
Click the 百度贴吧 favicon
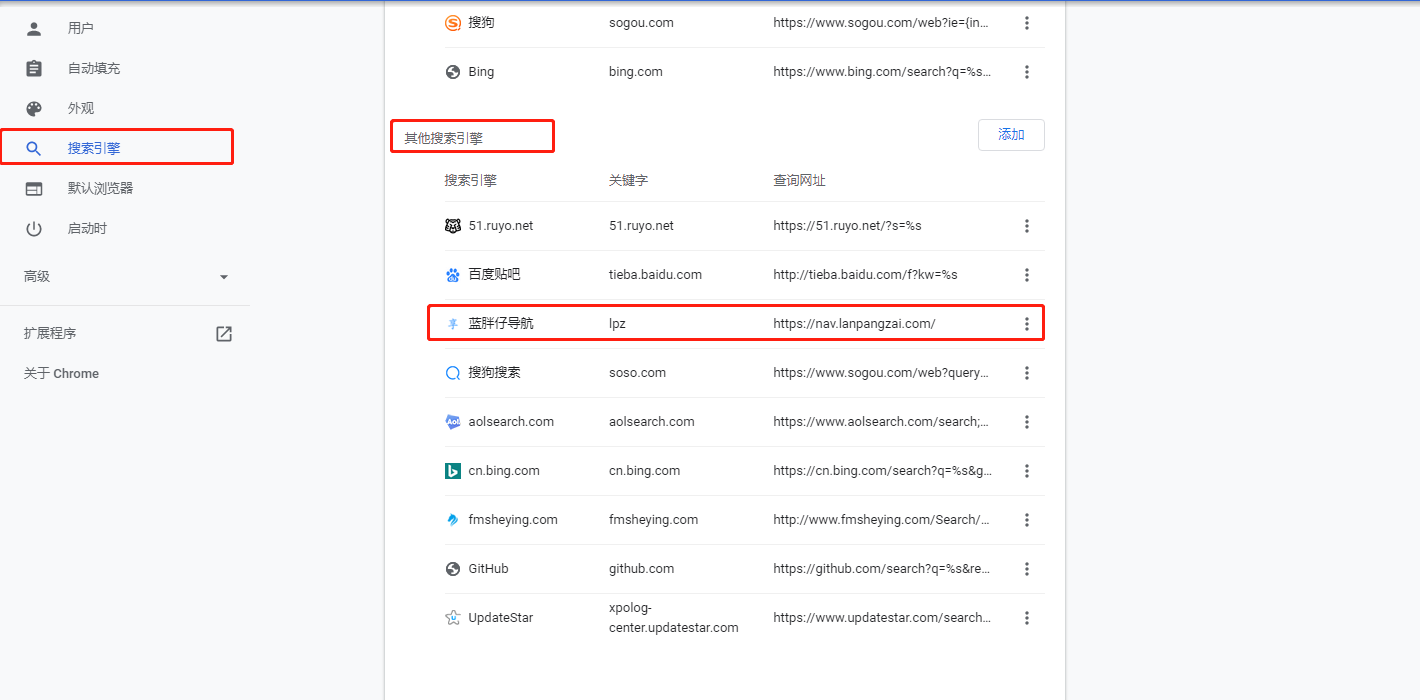coord(453,274)
